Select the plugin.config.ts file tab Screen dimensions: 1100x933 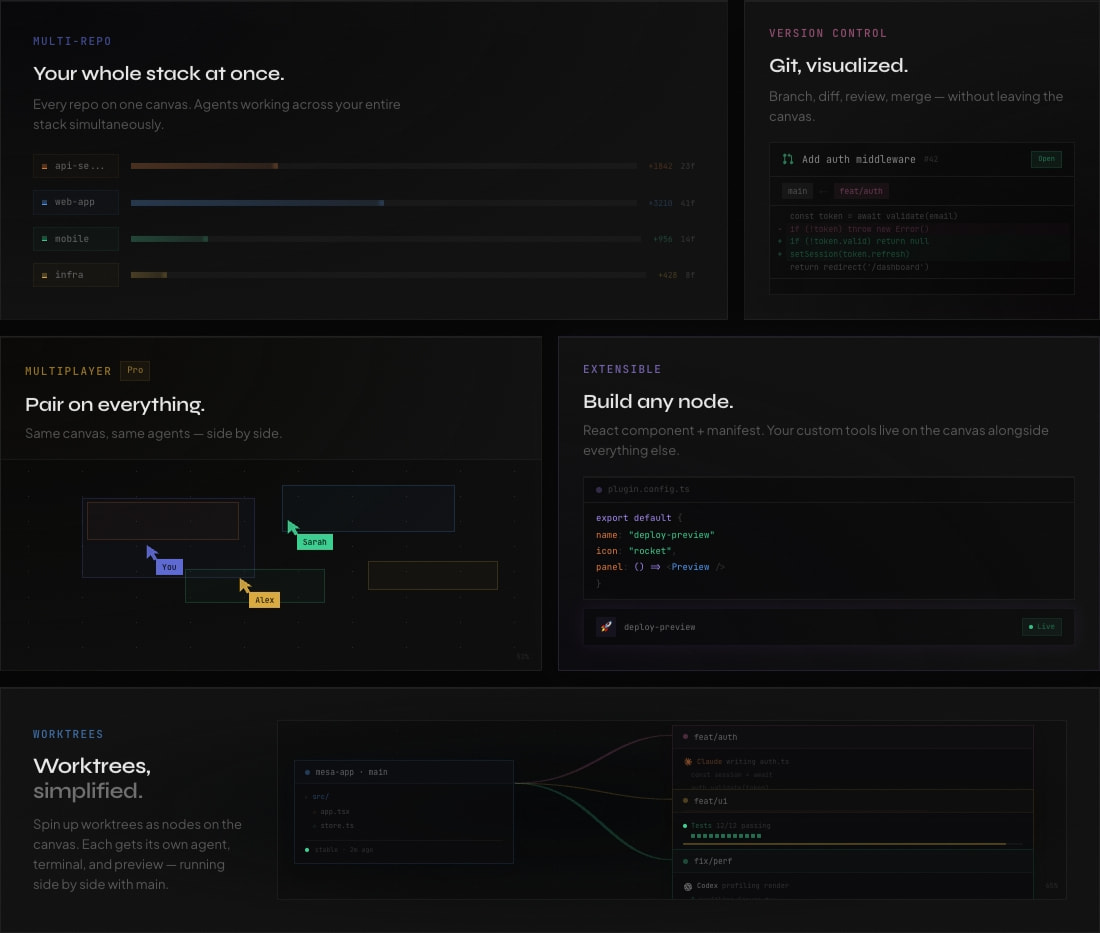pyautogui.click(x=642, y=489)
